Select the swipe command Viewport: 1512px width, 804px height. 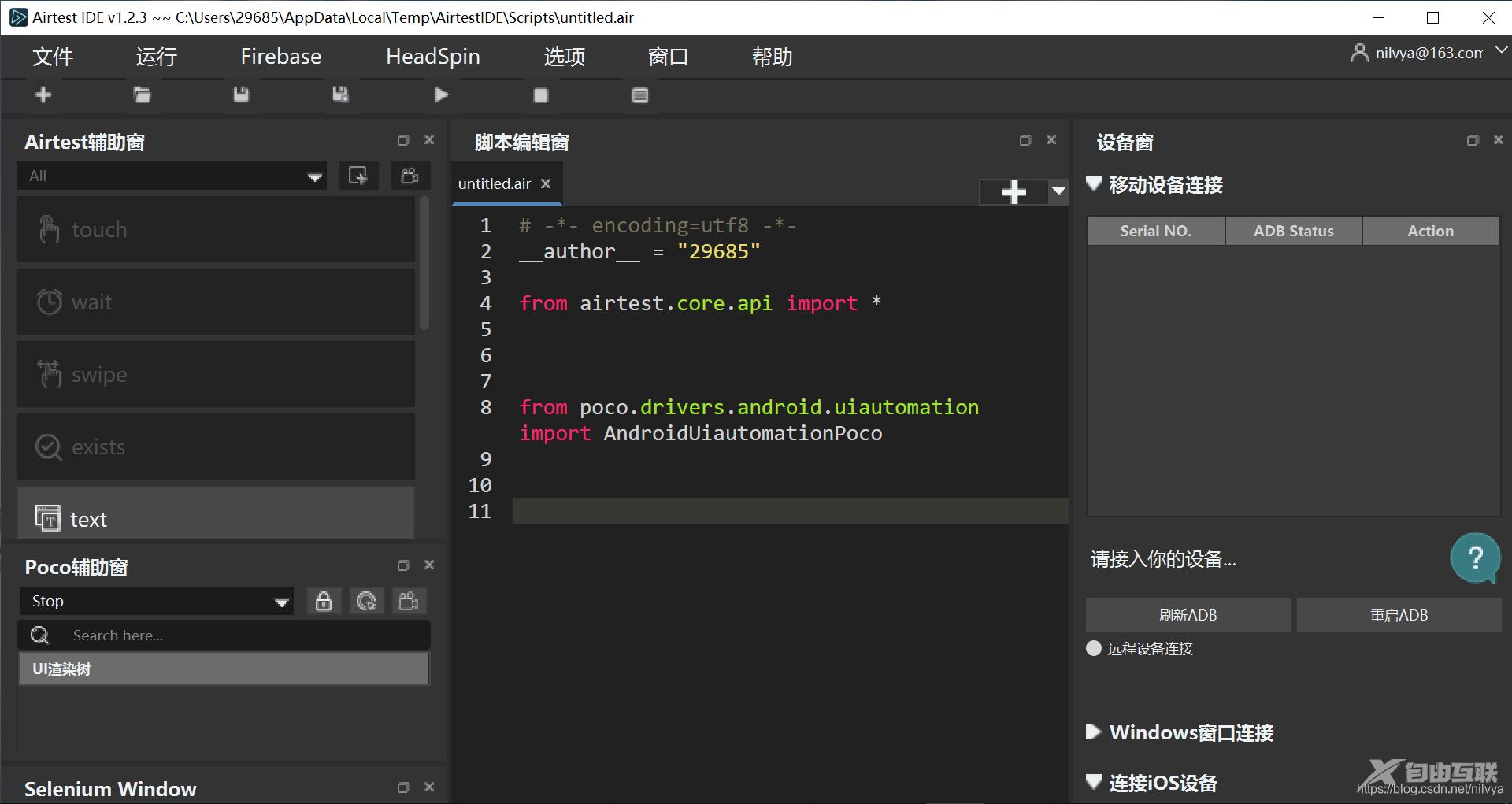215,374
